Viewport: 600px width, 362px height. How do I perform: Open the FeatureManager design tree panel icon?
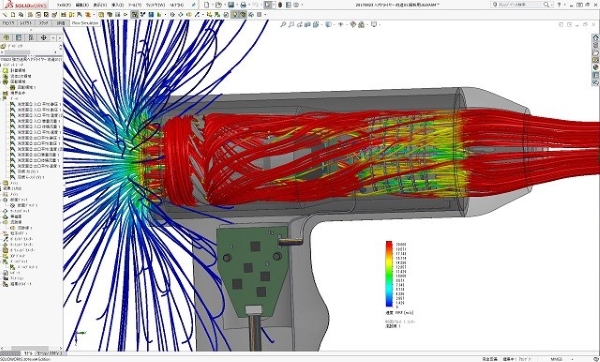pyautogui.click(x=6, y=38)
